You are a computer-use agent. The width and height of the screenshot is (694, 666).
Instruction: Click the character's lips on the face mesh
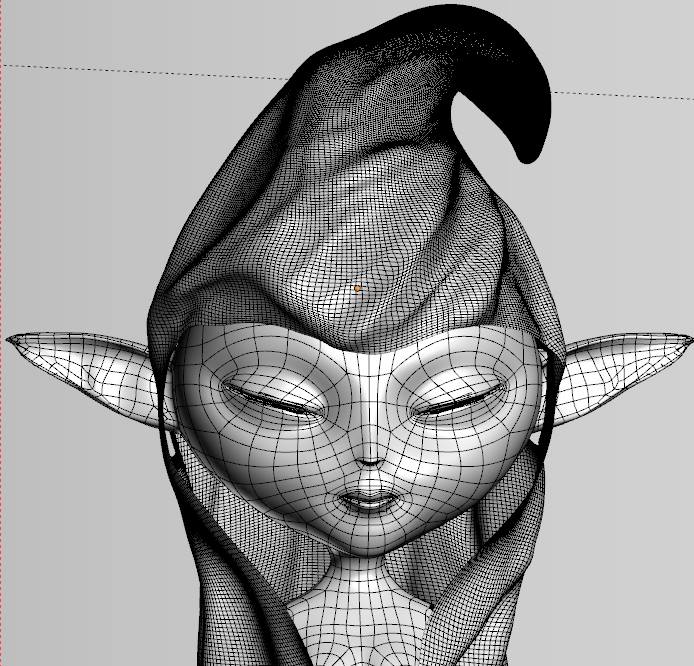tap(369, 501)
